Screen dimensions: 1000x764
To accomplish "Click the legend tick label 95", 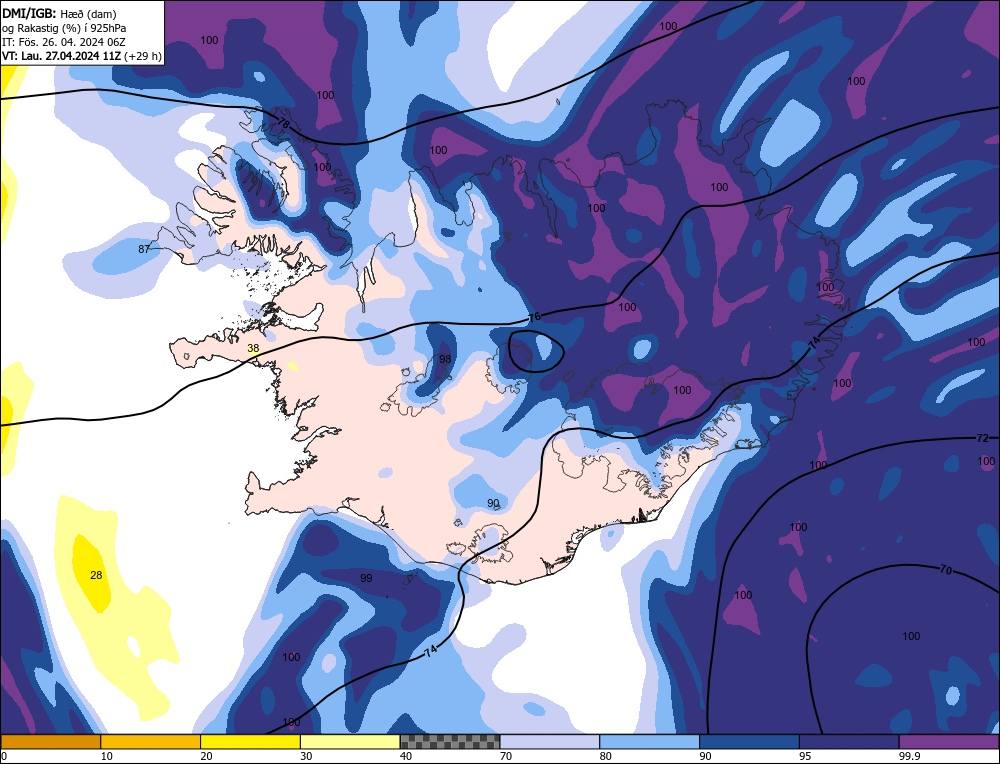I will [805, 756].
